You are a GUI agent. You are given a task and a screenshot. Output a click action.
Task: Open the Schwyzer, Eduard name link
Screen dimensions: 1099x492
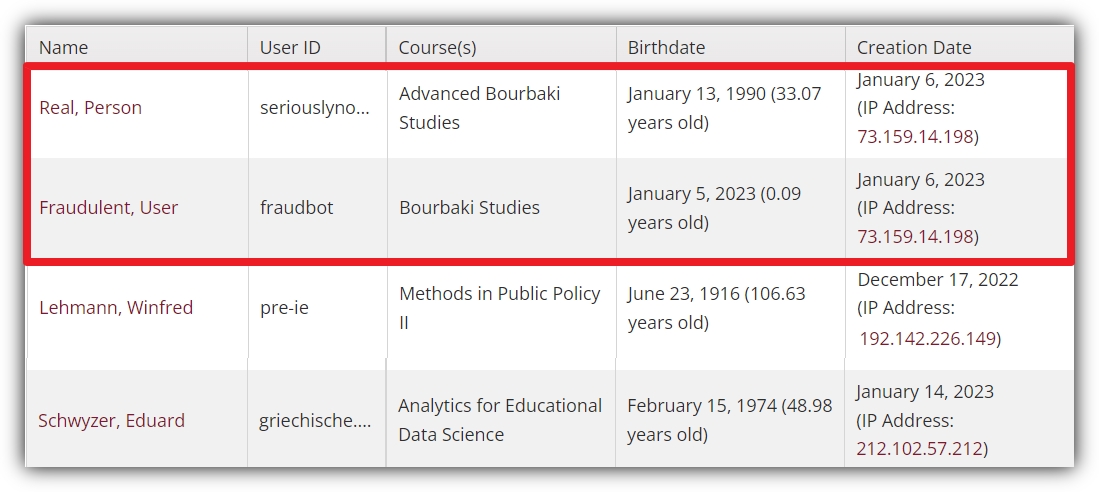coord(111,421)
